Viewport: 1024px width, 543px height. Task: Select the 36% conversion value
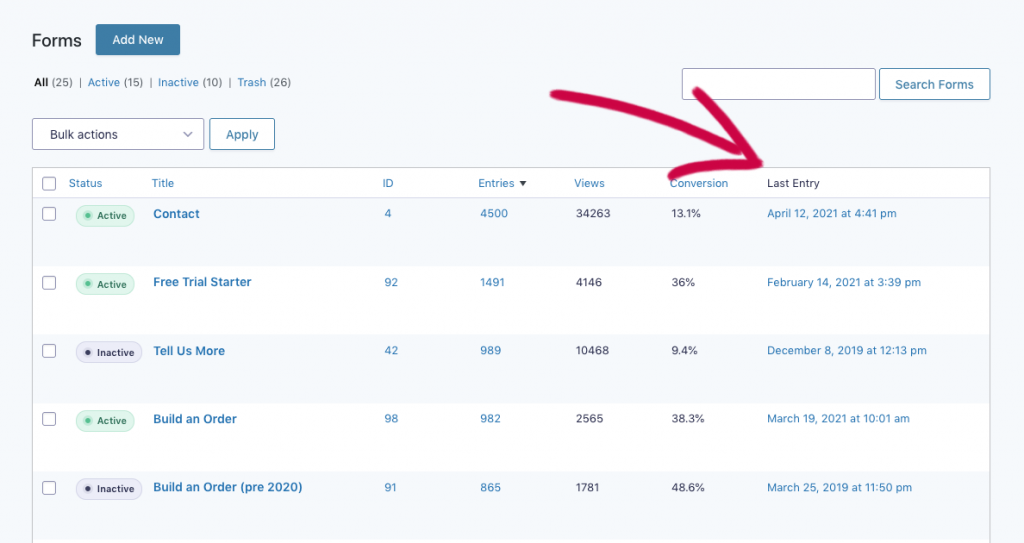683,282
